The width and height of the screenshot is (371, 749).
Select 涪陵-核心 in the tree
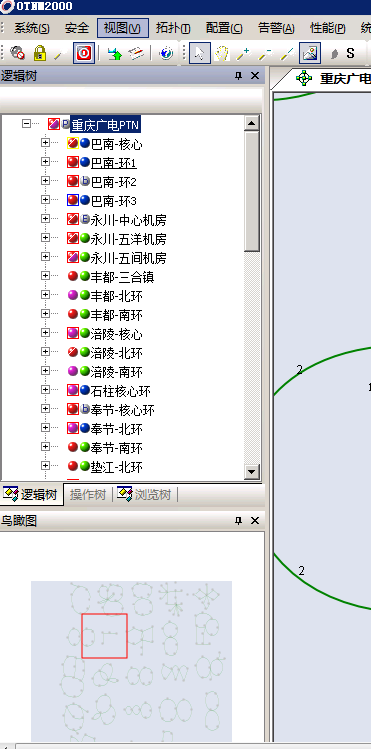(x=117, y=334)
